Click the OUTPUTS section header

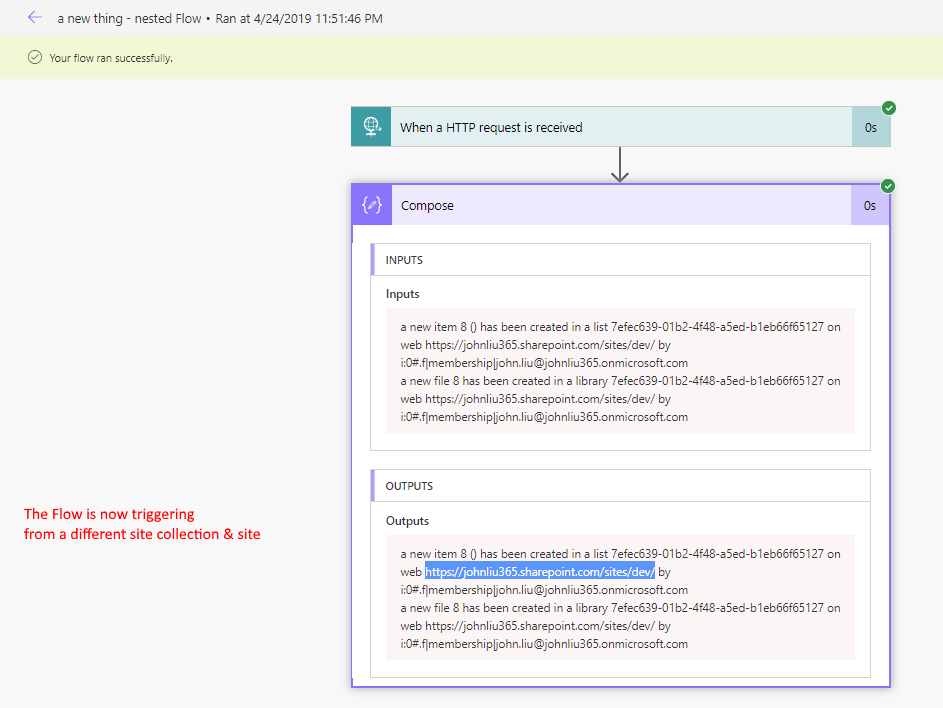coord(409,486)
